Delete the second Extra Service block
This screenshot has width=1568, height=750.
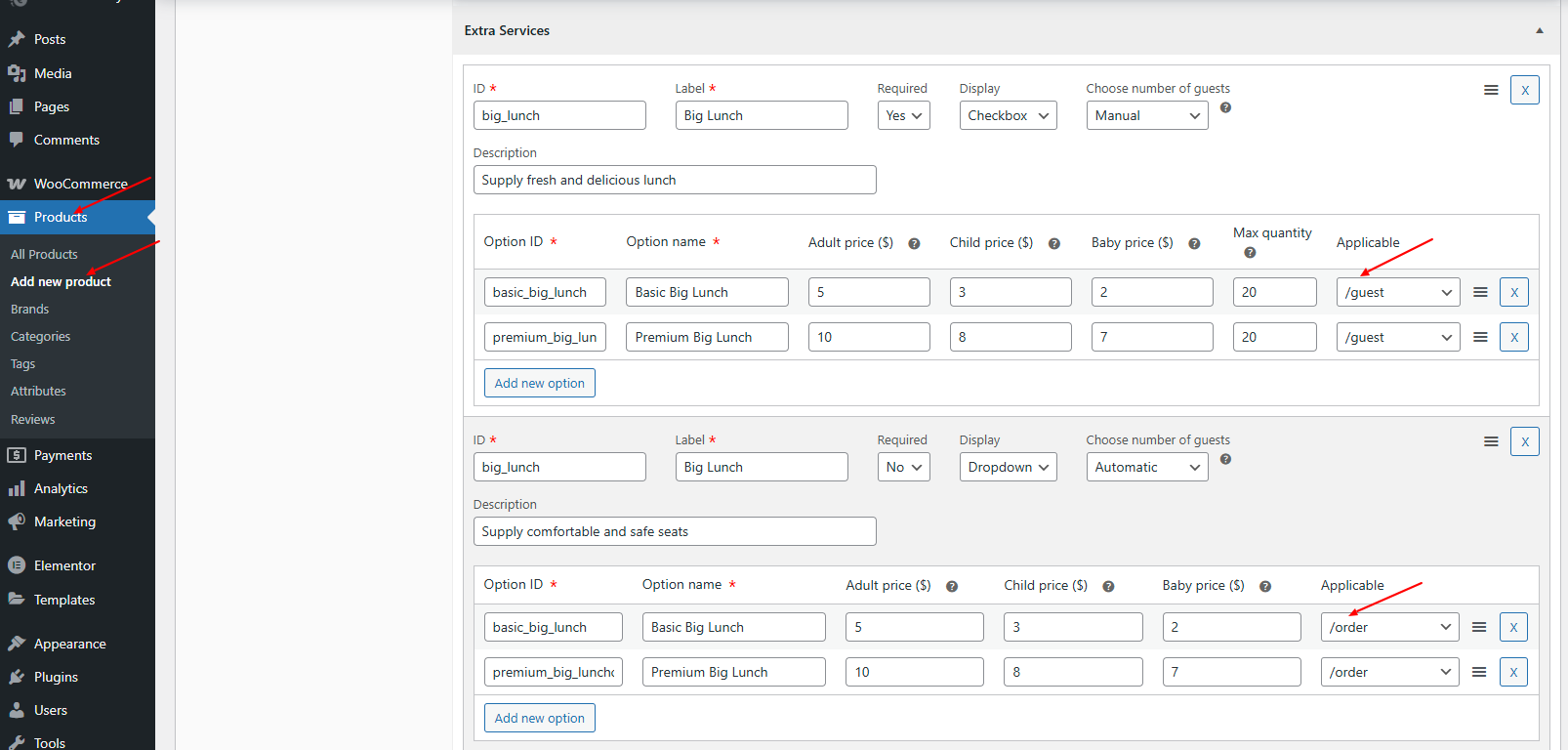click(x=1524, y=441)
